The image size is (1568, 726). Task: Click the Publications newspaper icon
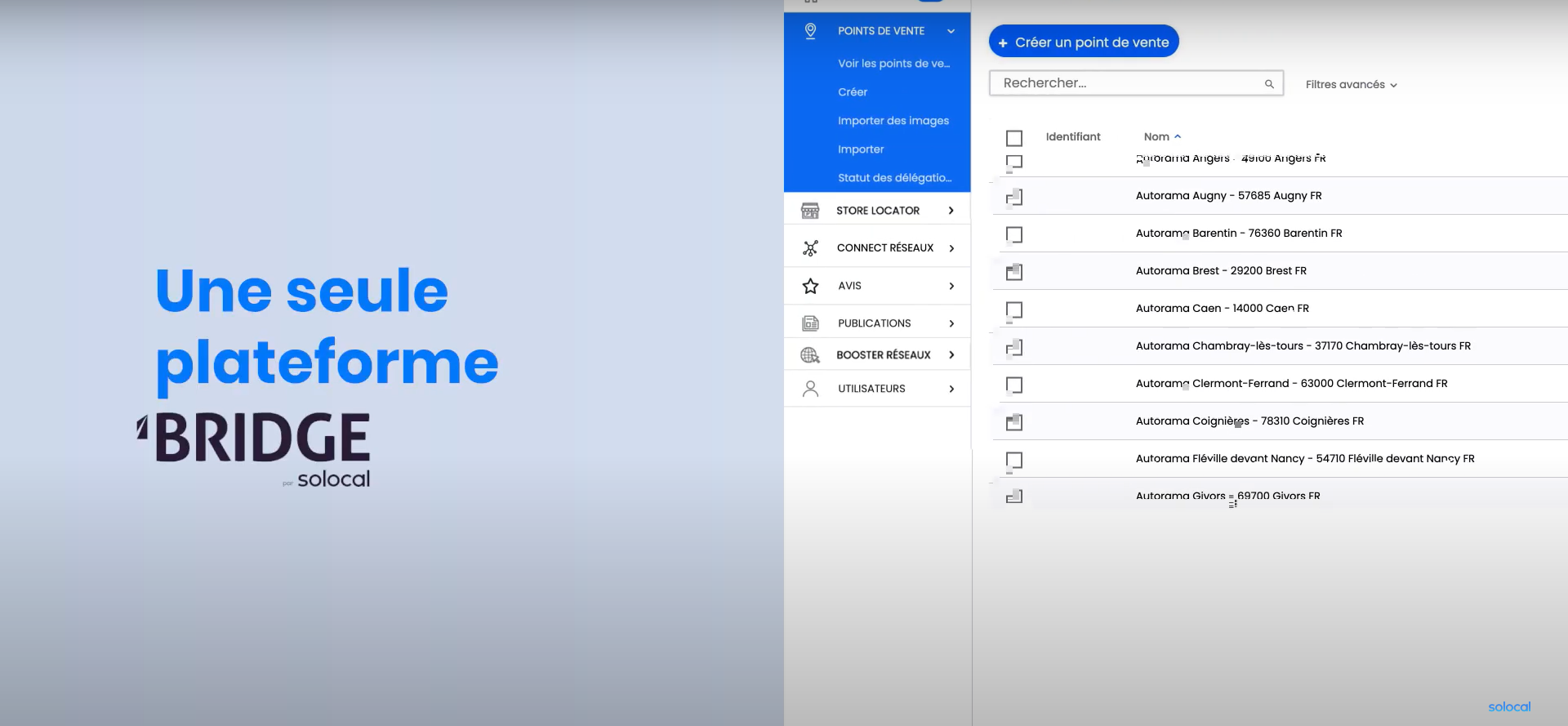click(x=810, y=323)
